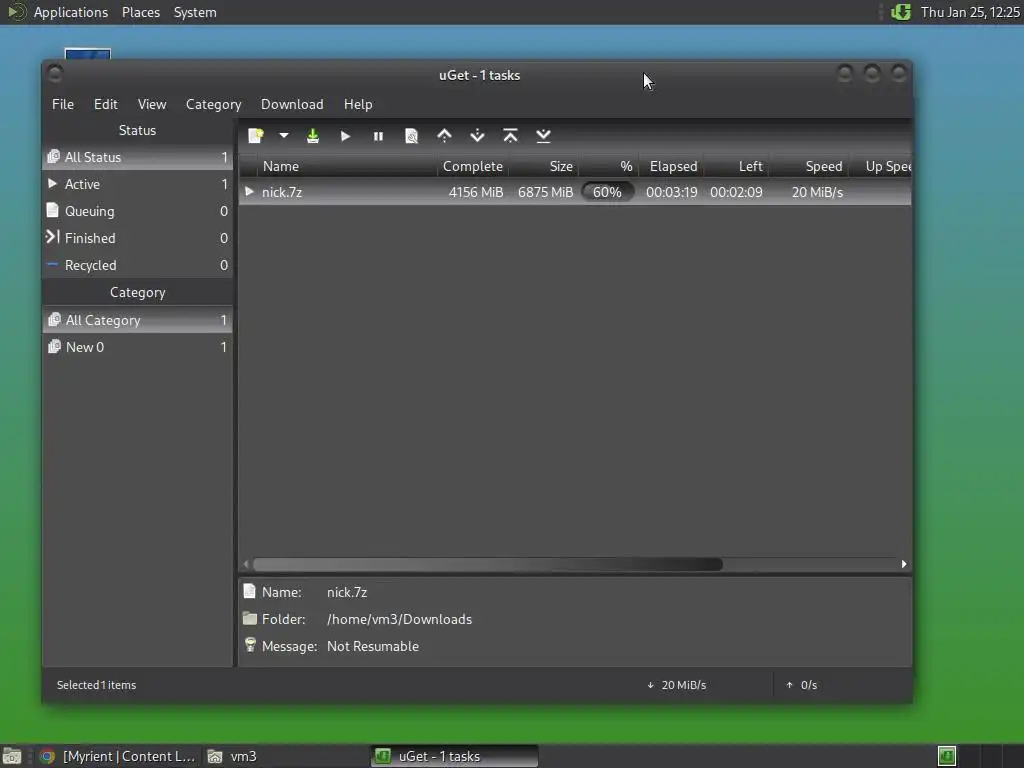Click the horizontal scrollbar thumb of download list
This screenshot has width=1024, height=768.
pos(488,564)
